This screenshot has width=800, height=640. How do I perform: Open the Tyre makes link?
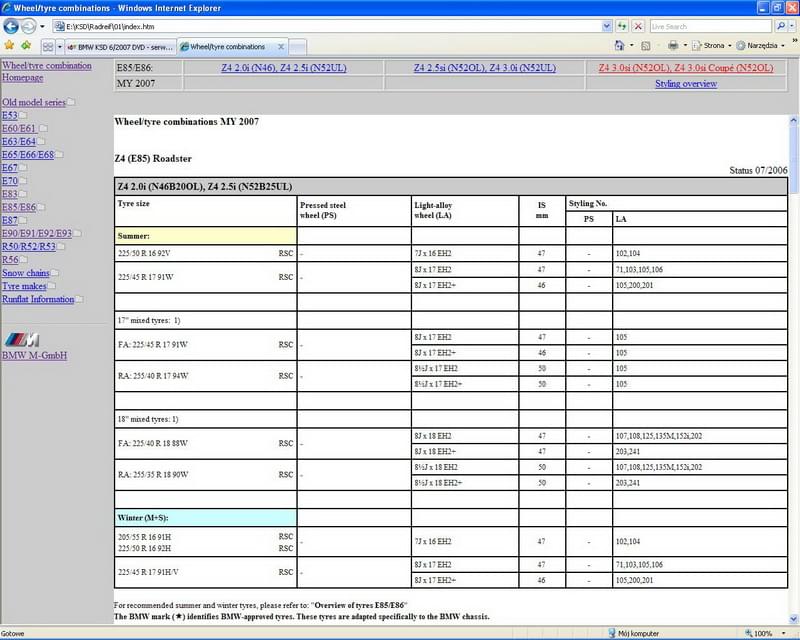pyautogui.click(x=24, y=286)
